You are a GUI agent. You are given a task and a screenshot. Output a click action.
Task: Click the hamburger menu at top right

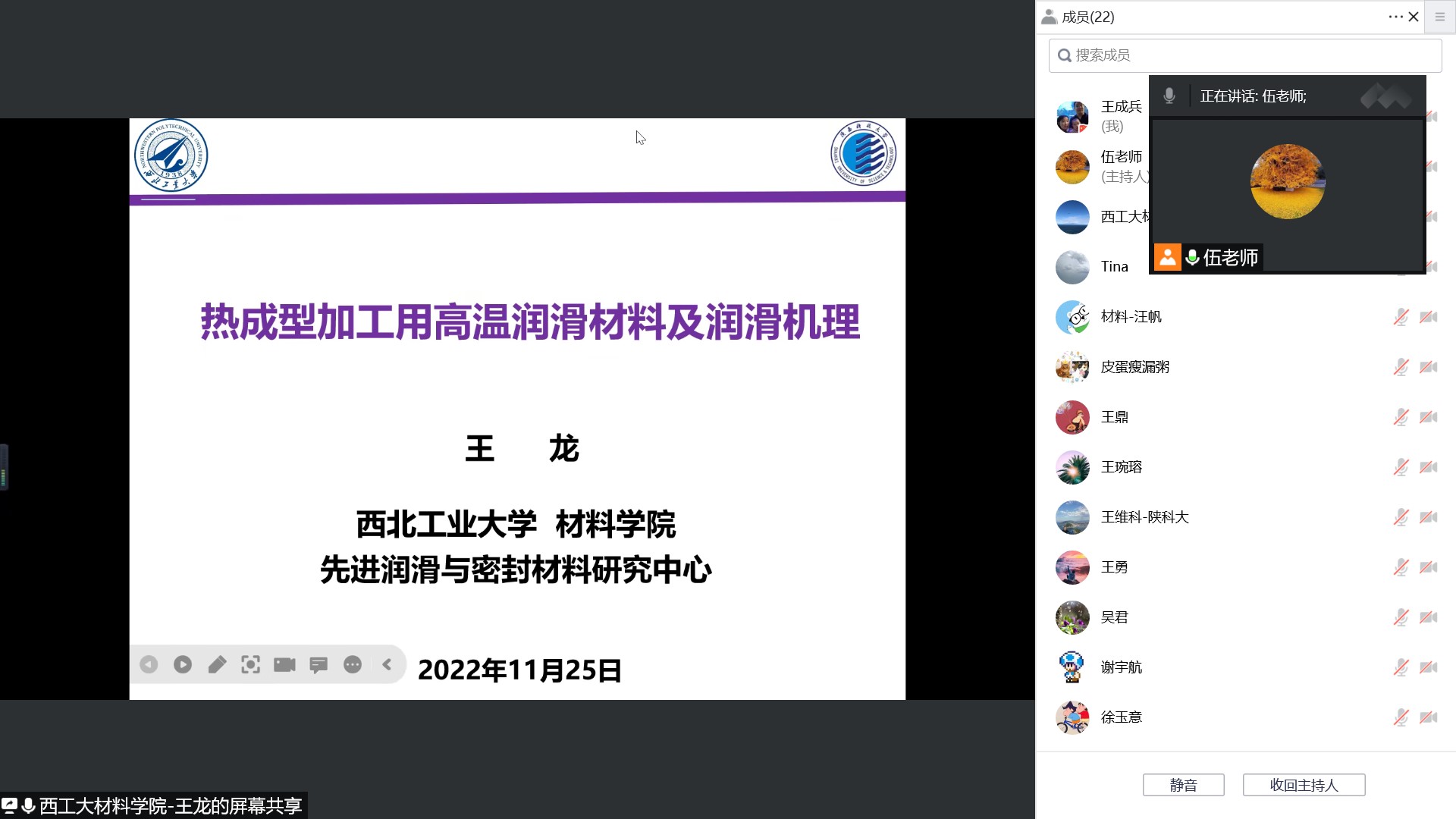pos(1440,17)
